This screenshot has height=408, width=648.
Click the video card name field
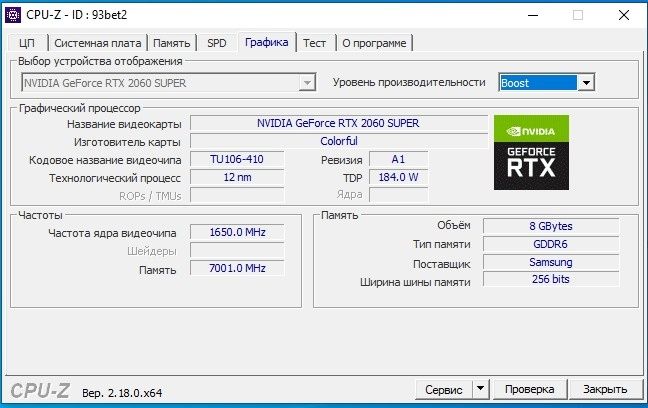tap(338, 123)
